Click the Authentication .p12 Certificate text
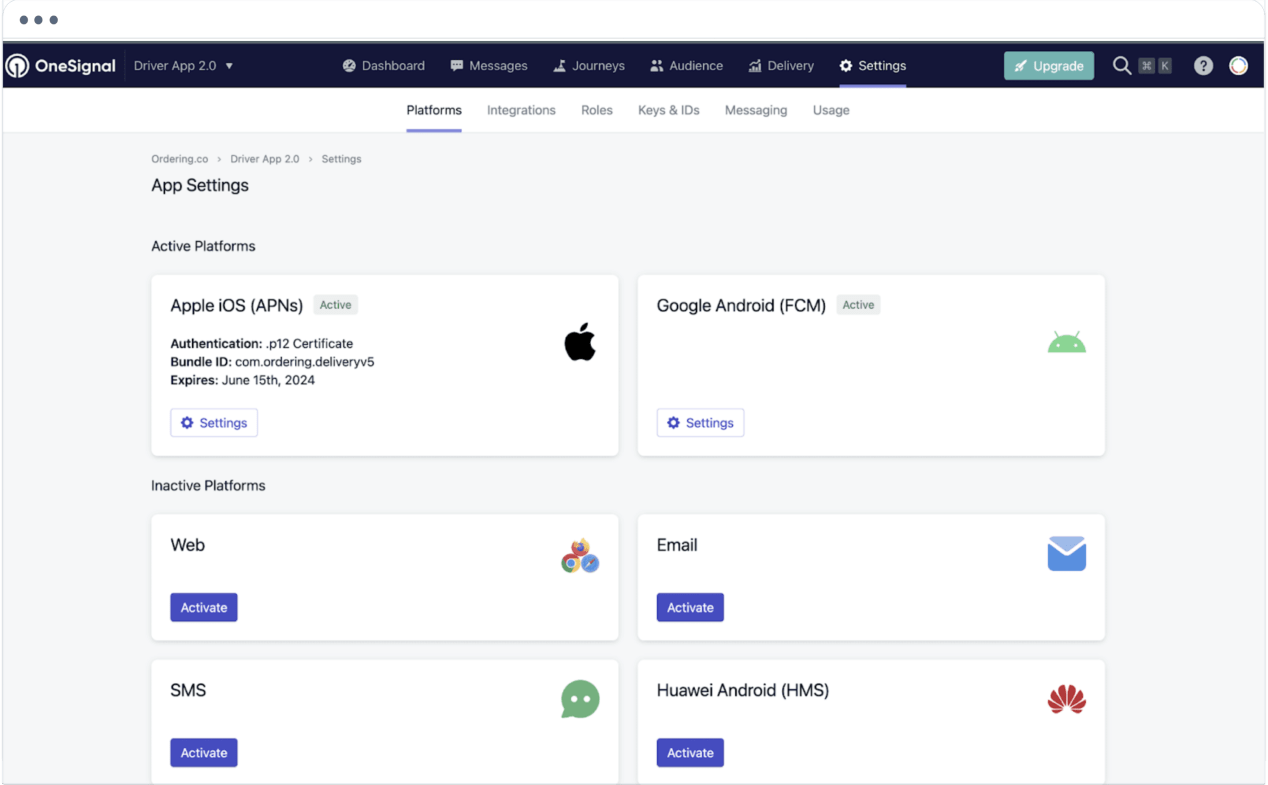This screenshot has height=785, width=1268. [x=261, y=344]
